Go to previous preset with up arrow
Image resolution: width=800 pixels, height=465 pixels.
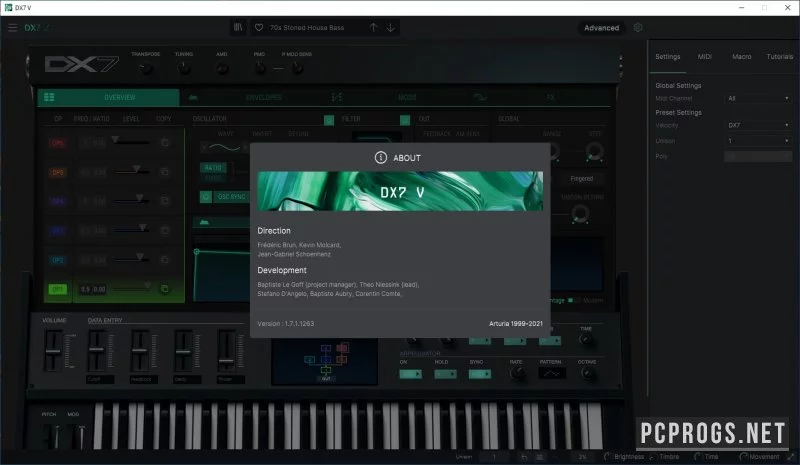373,28
